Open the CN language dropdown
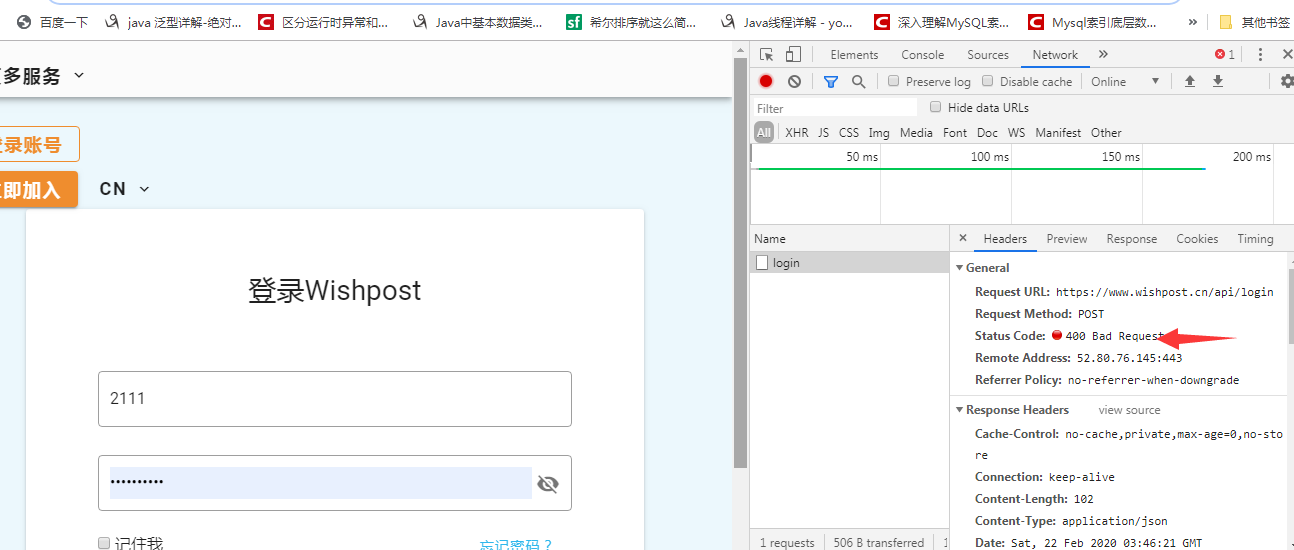Viewport: 1294px width, 550px height. point(124,189)
